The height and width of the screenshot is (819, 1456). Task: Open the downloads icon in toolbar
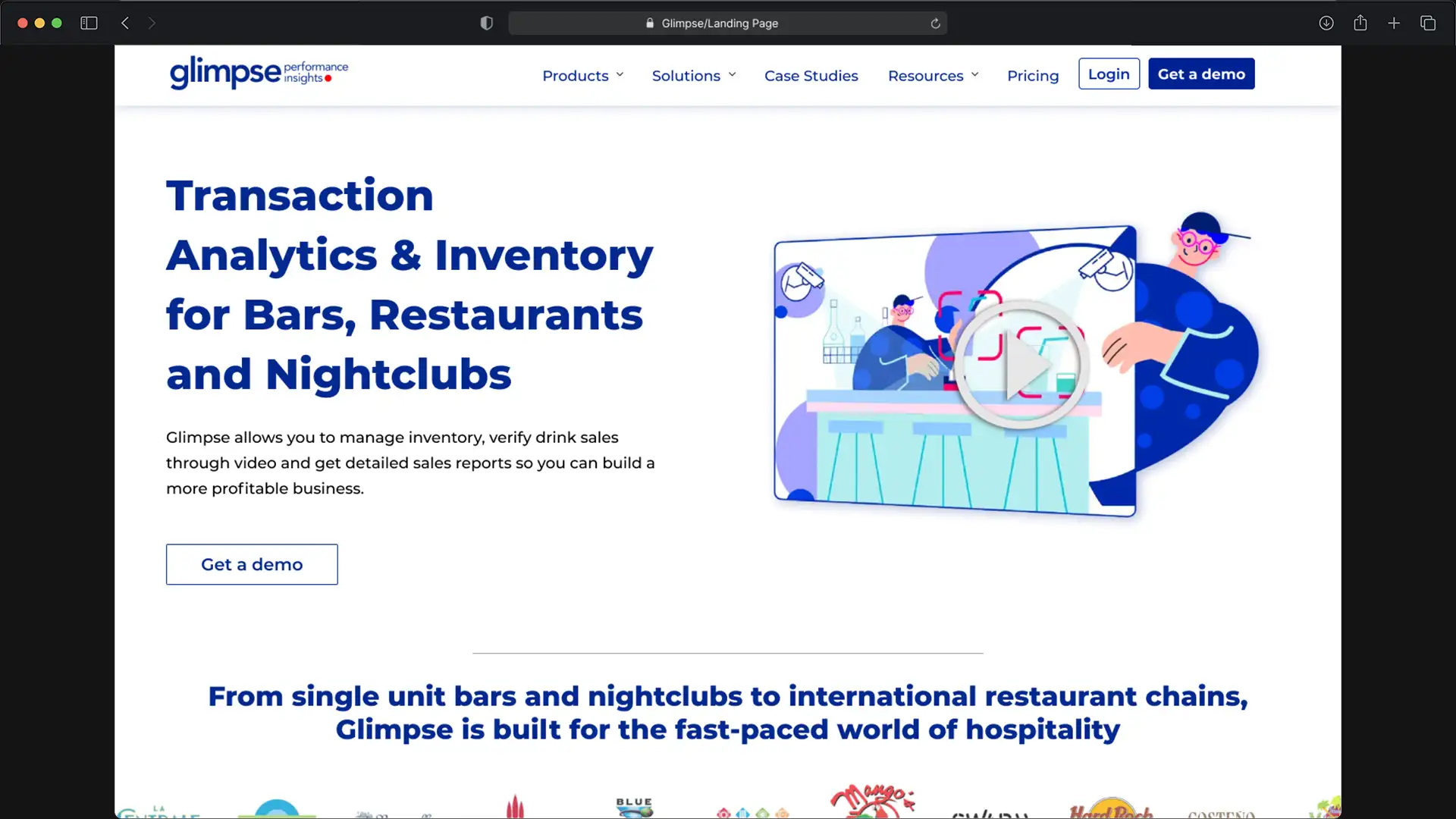pos(1326,24)
